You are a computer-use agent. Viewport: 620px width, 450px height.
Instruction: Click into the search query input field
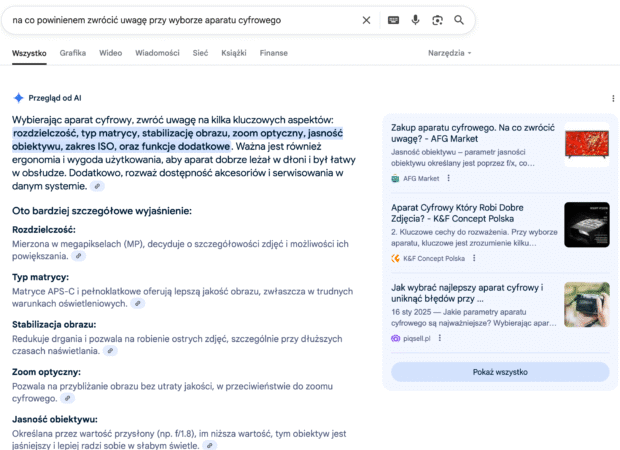(184, 20)
